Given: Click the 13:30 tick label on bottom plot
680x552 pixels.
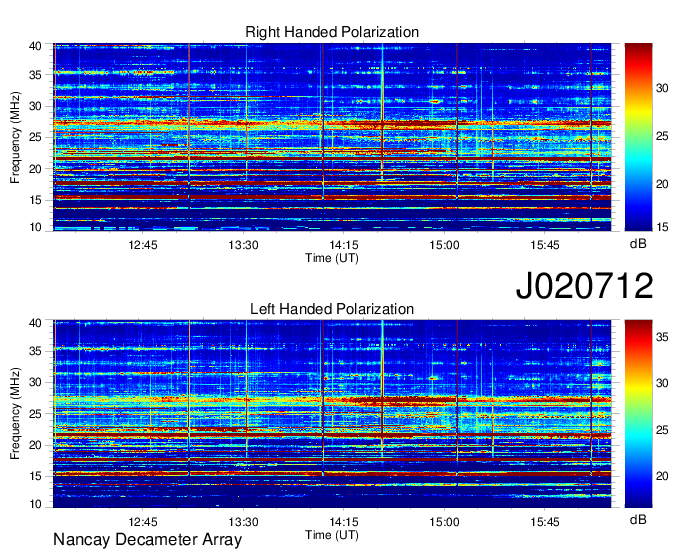Looking at the screenshot, I should [244, 522].
